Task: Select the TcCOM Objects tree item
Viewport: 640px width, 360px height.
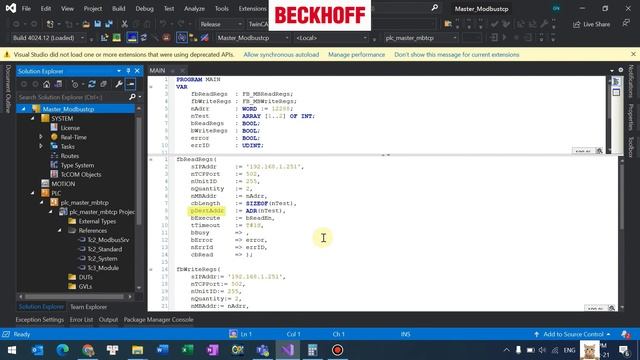Action: [x=80, y=175]
